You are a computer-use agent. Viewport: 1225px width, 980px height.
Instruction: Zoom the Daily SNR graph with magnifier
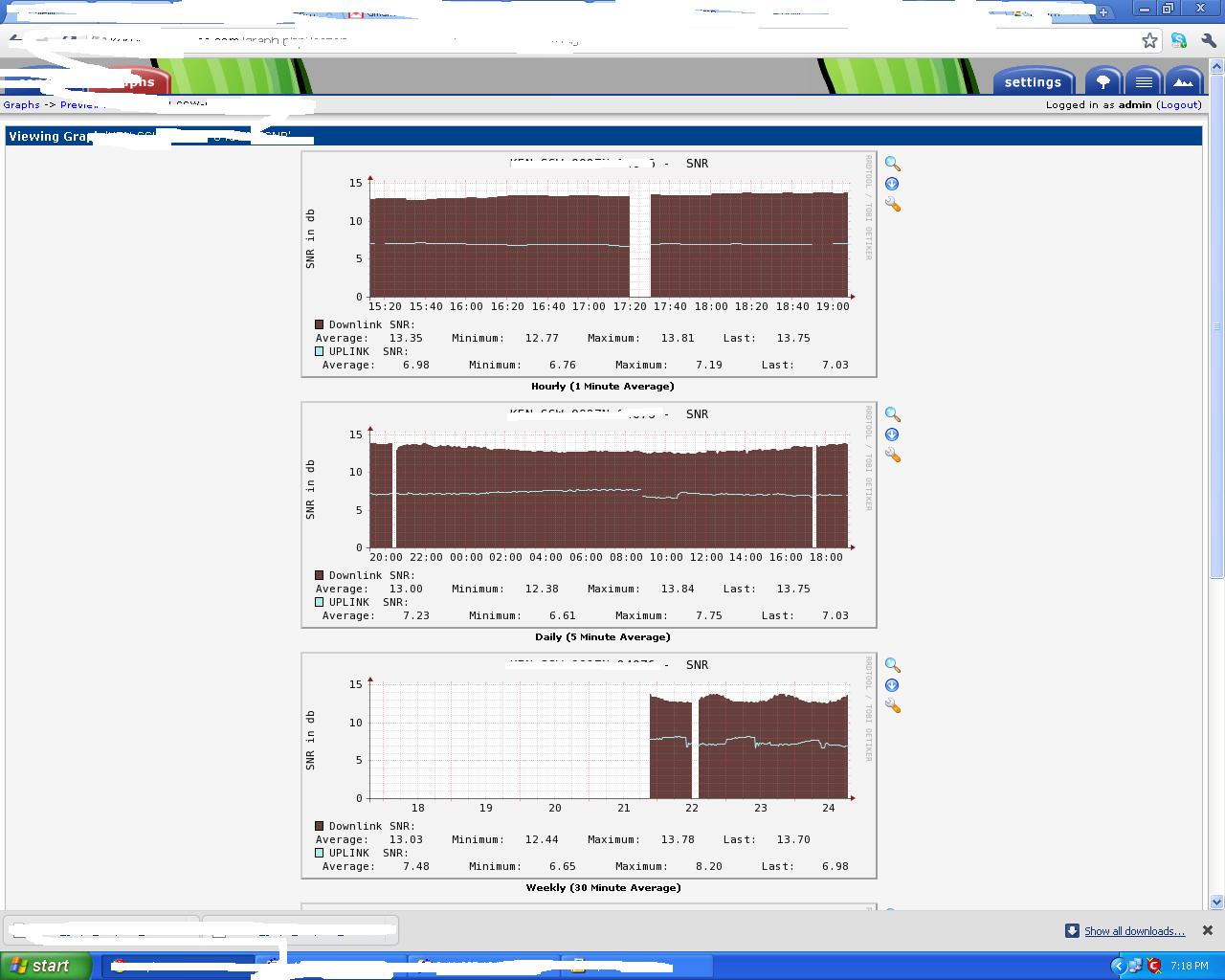892,414
